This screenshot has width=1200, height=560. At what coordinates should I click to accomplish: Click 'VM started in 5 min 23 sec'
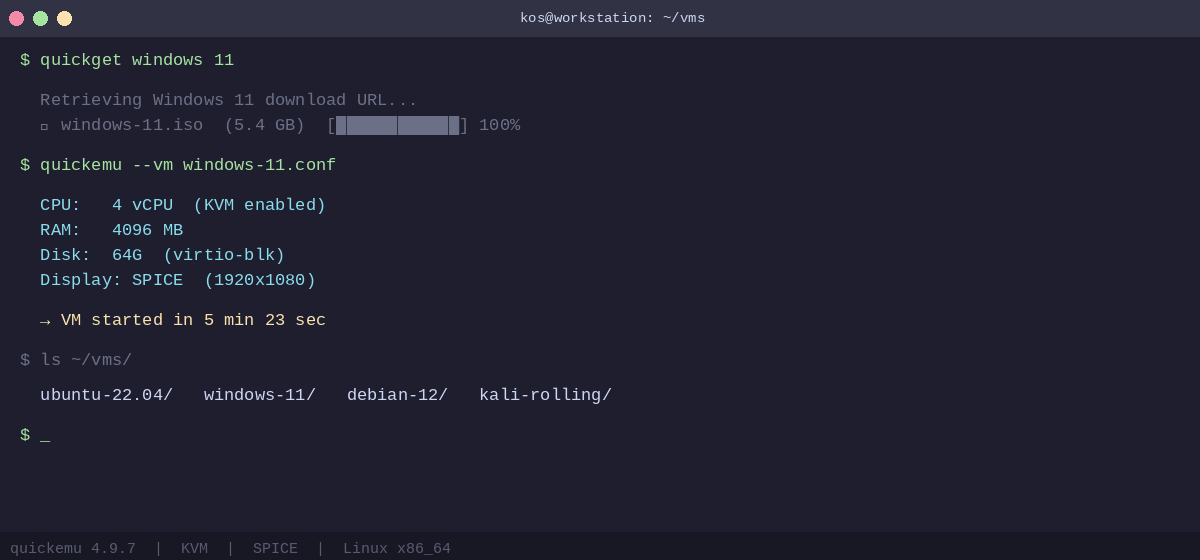[x=193, y=320]
